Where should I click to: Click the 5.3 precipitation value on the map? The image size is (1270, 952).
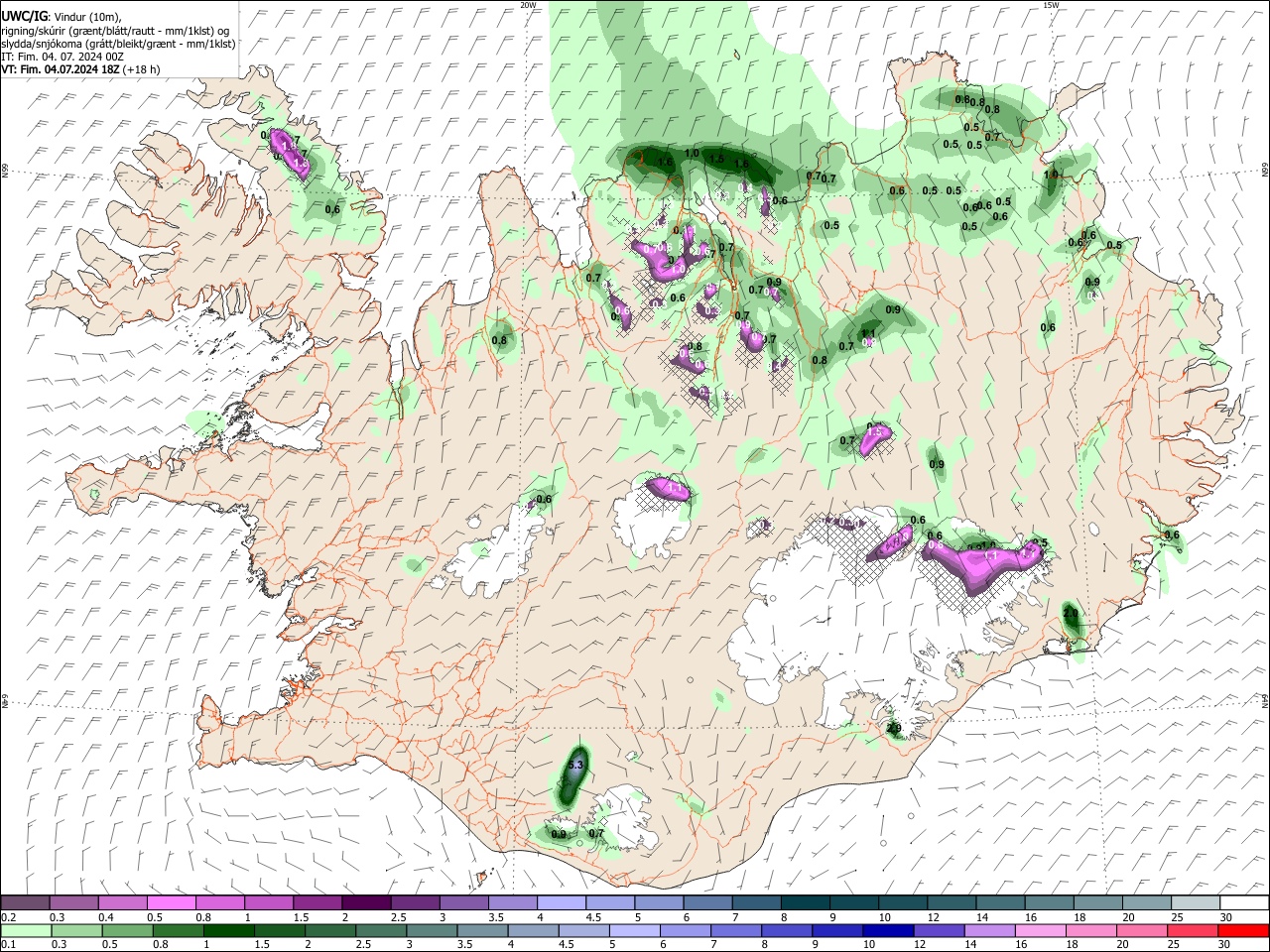pyautogui.click(x=574, y=766)
